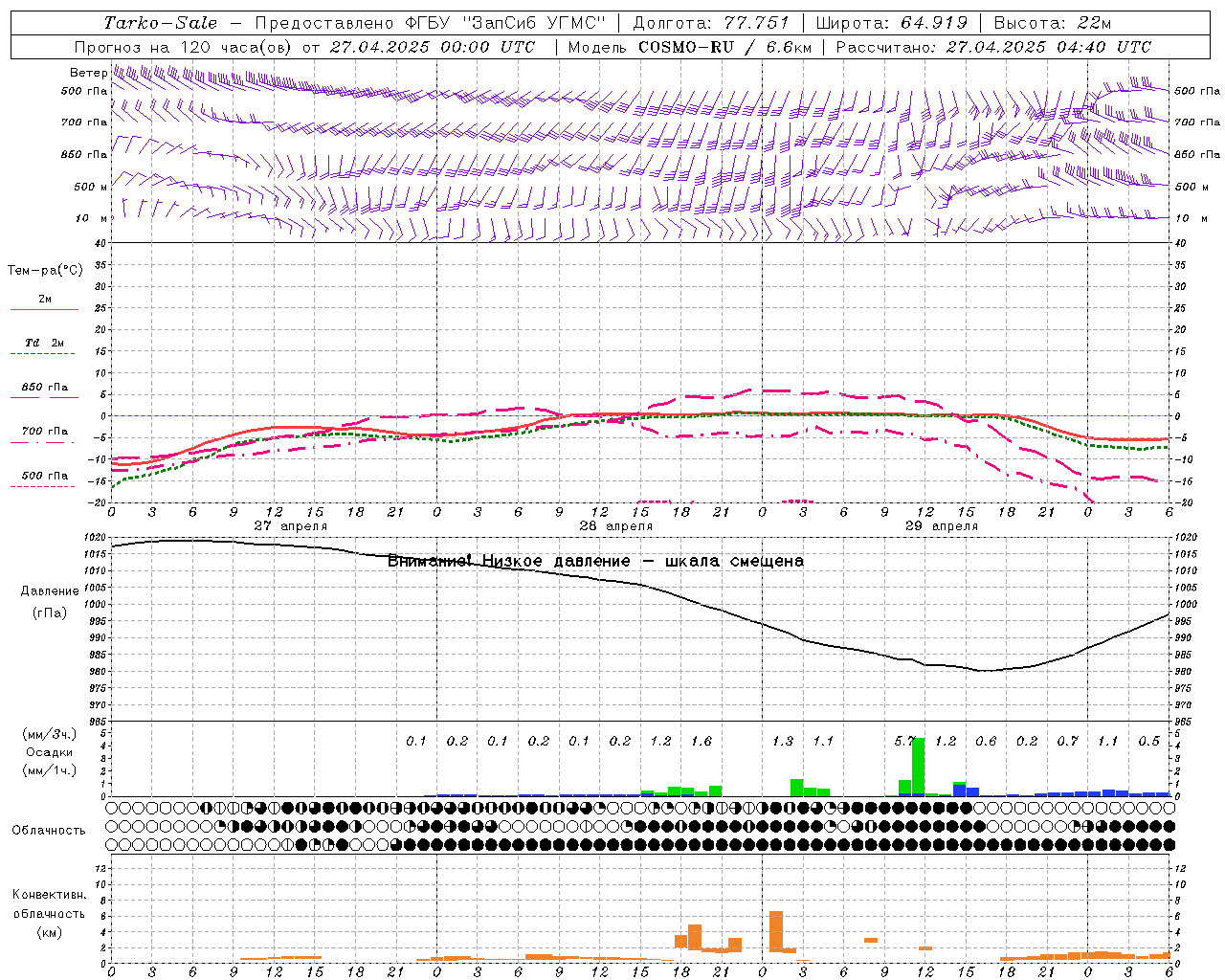Screen dimensions: 1225x980
Task: Select the date label 29 апреля
Action: click(x=942, y=526)
